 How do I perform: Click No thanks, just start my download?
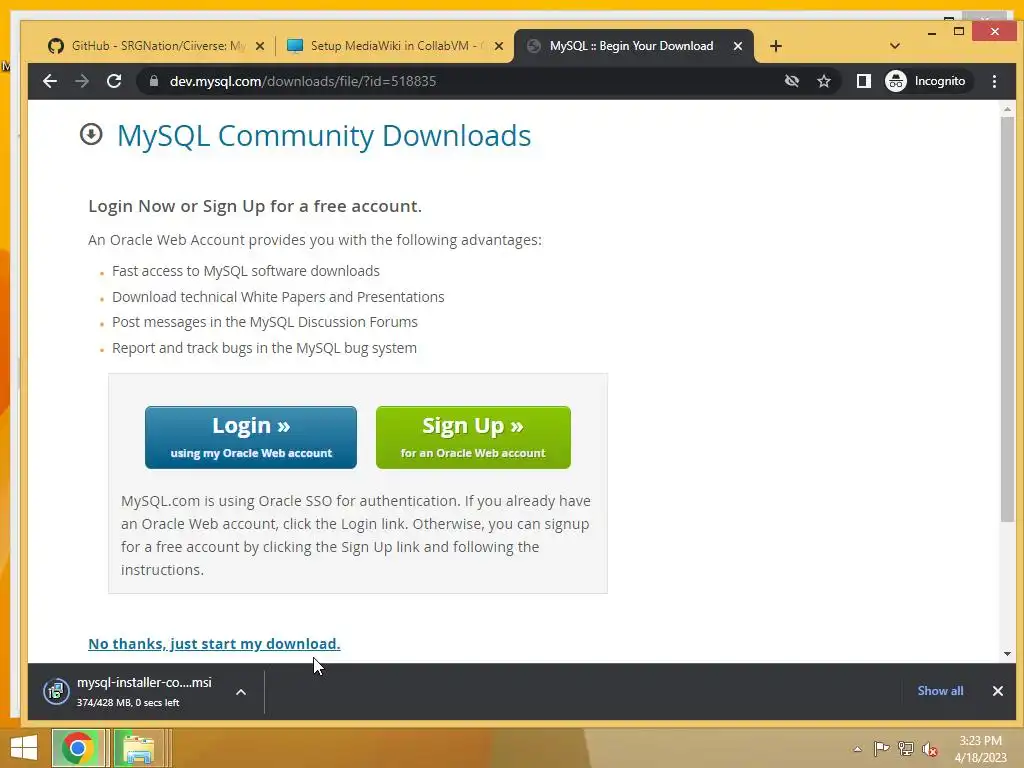[214, 644]
